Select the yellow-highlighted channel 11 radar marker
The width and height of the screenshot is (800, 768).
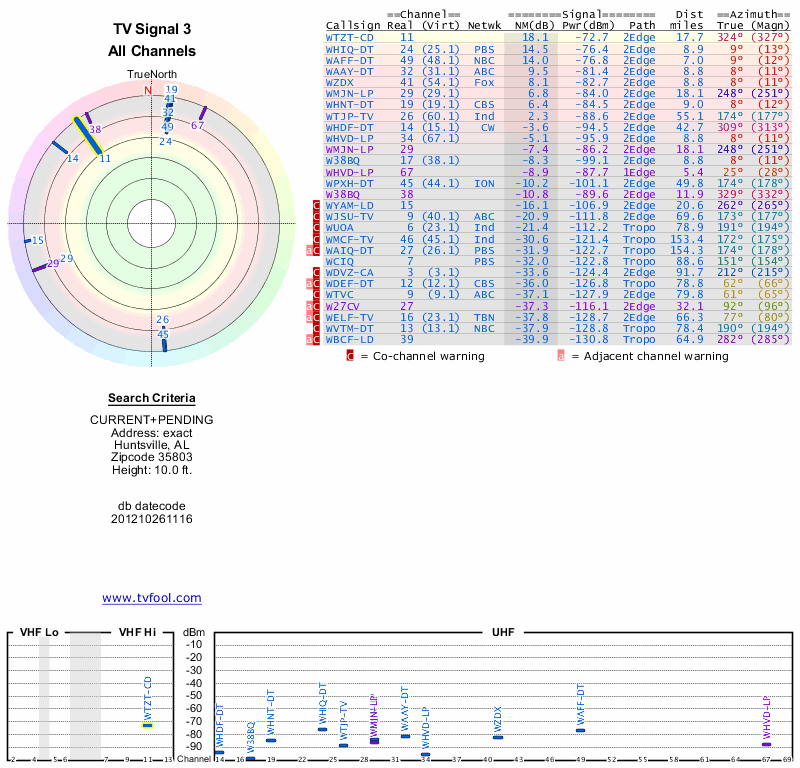[87, 137]
